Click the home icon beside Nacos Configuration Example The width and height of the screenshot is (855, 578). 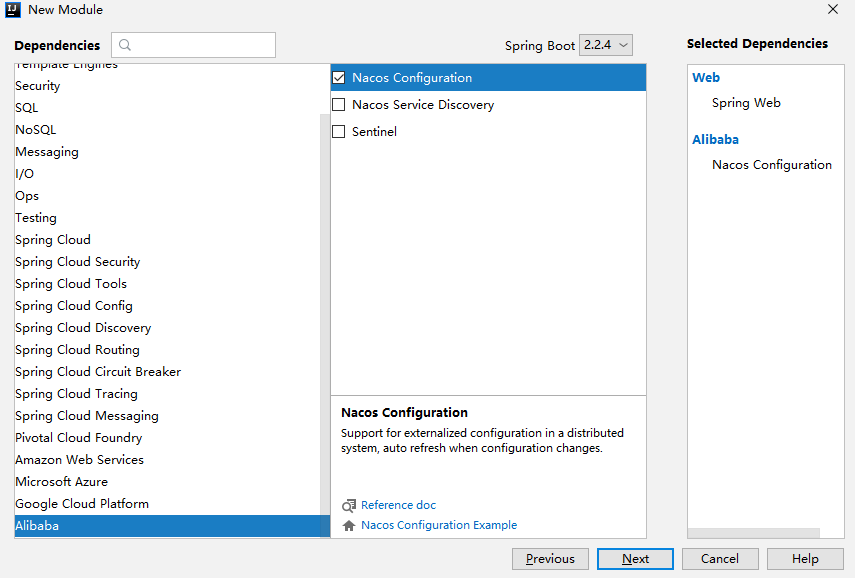point(349,526)
